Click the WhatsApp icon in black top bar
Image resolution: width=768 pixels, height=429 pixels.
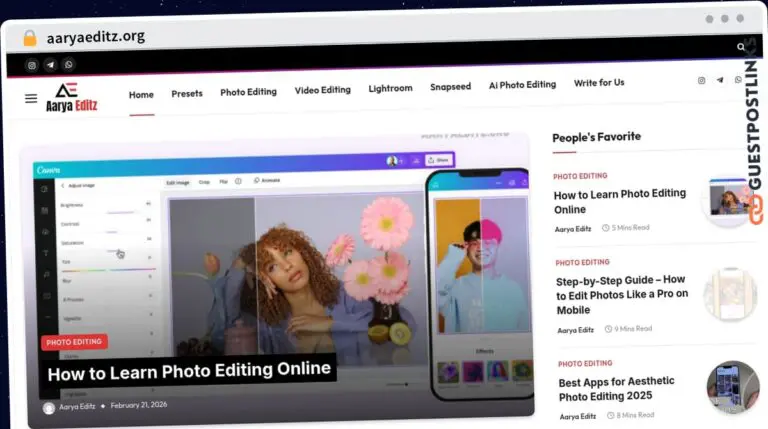68,65
